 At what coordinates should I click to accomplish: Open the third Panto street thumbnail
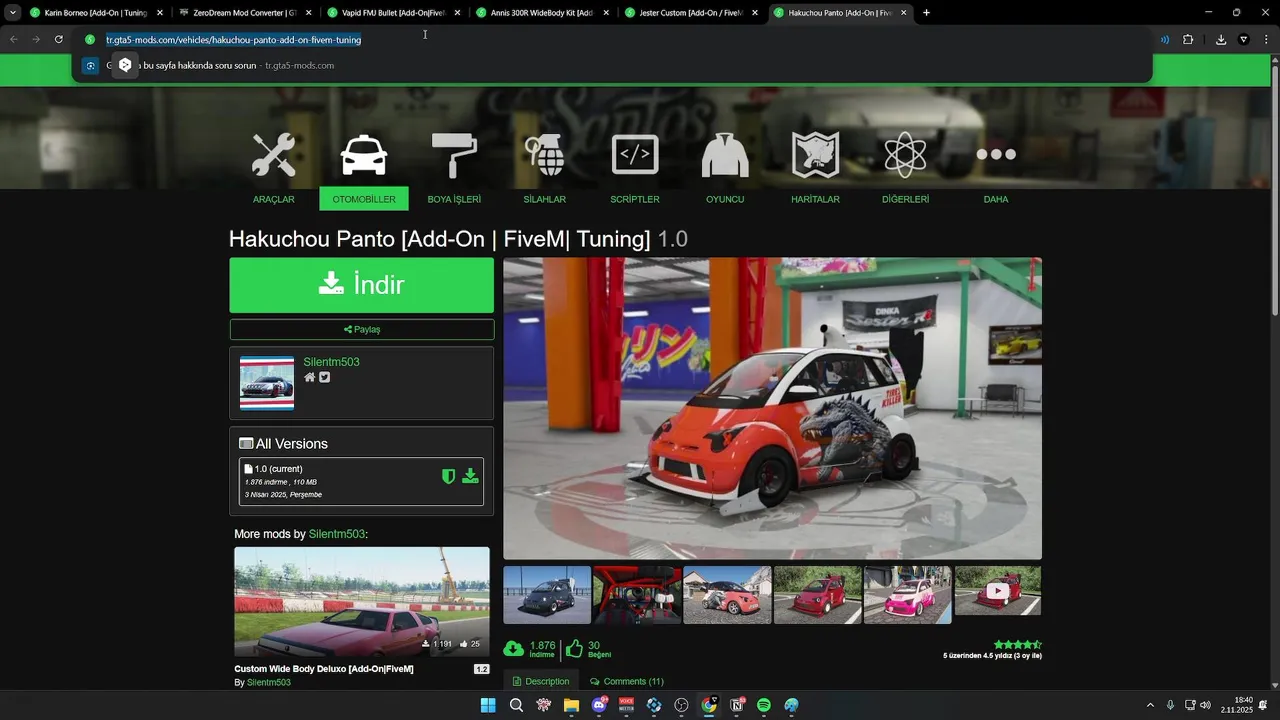727,595
